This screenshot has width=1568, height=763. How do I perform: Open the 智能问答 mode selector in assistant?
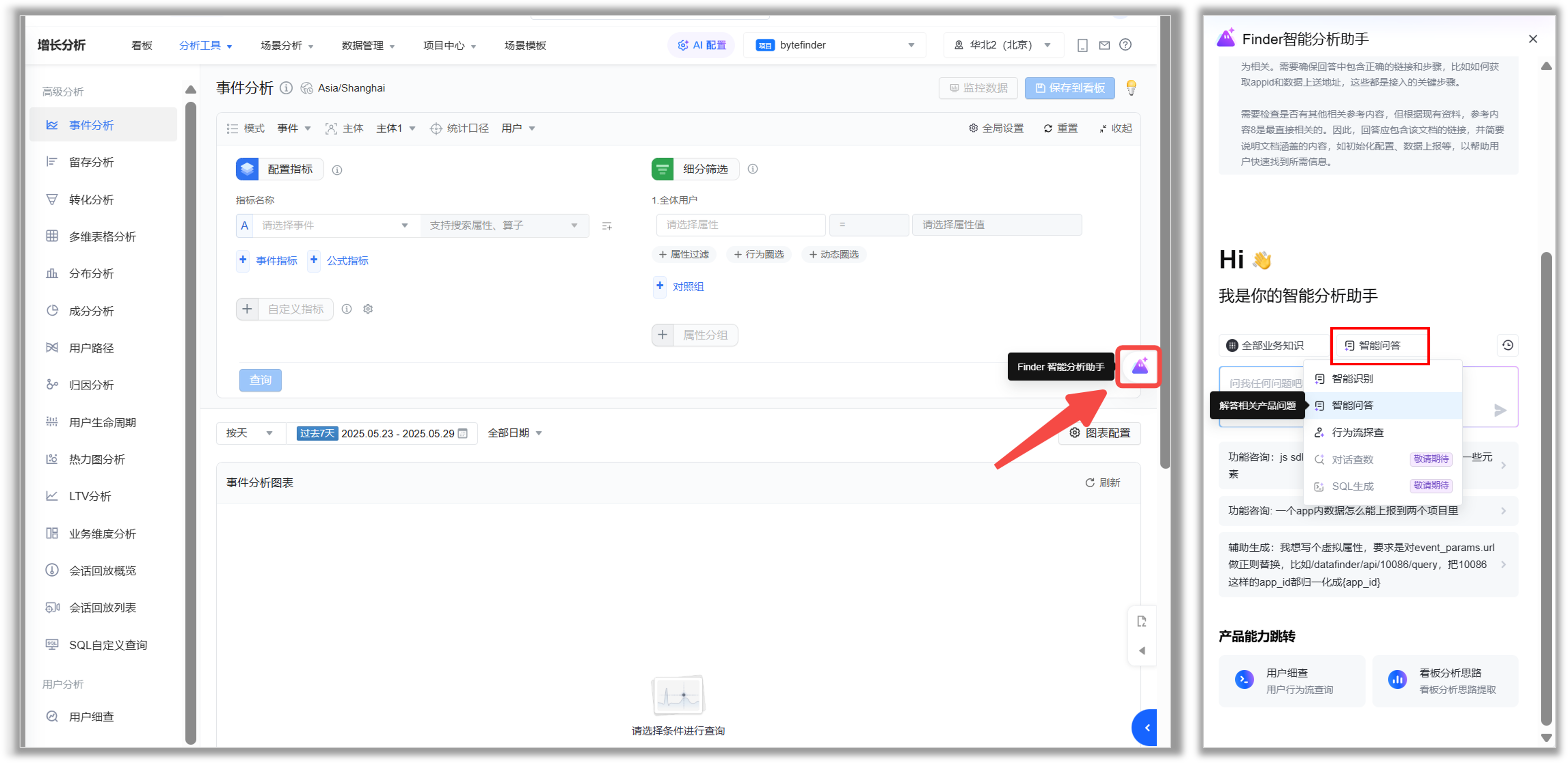pos(1379,345)
